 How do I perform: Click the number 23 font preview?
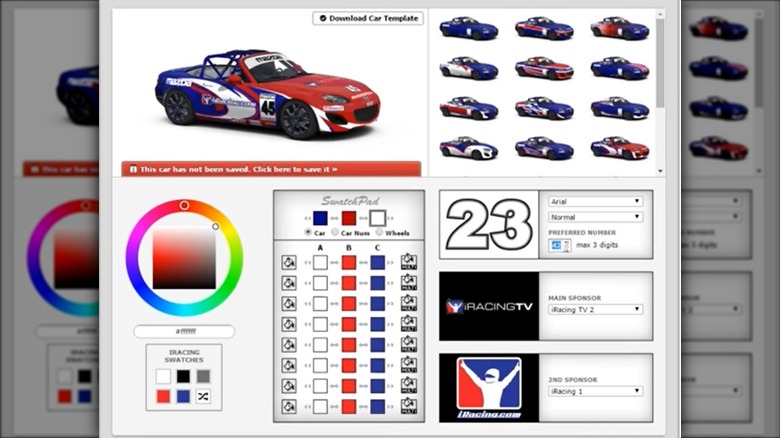(489, 224)
